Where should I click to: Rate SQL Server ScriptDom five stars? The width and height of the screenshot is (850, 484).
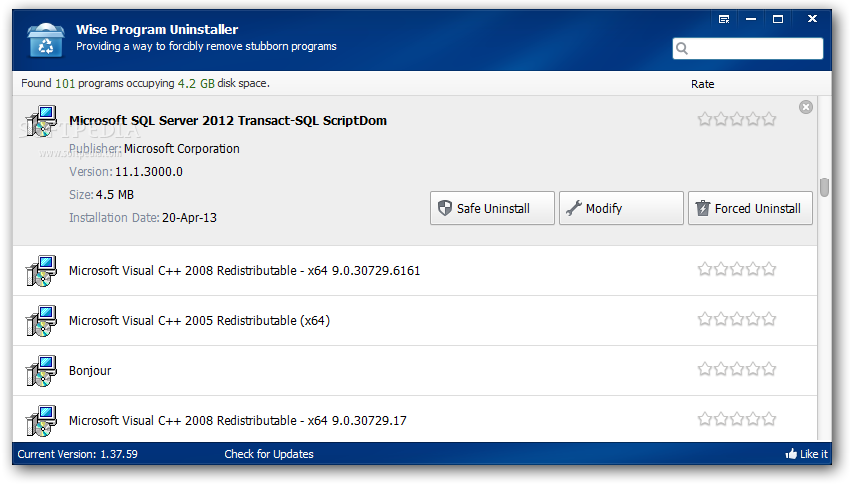pyautogui.click(x=769, y=119)
